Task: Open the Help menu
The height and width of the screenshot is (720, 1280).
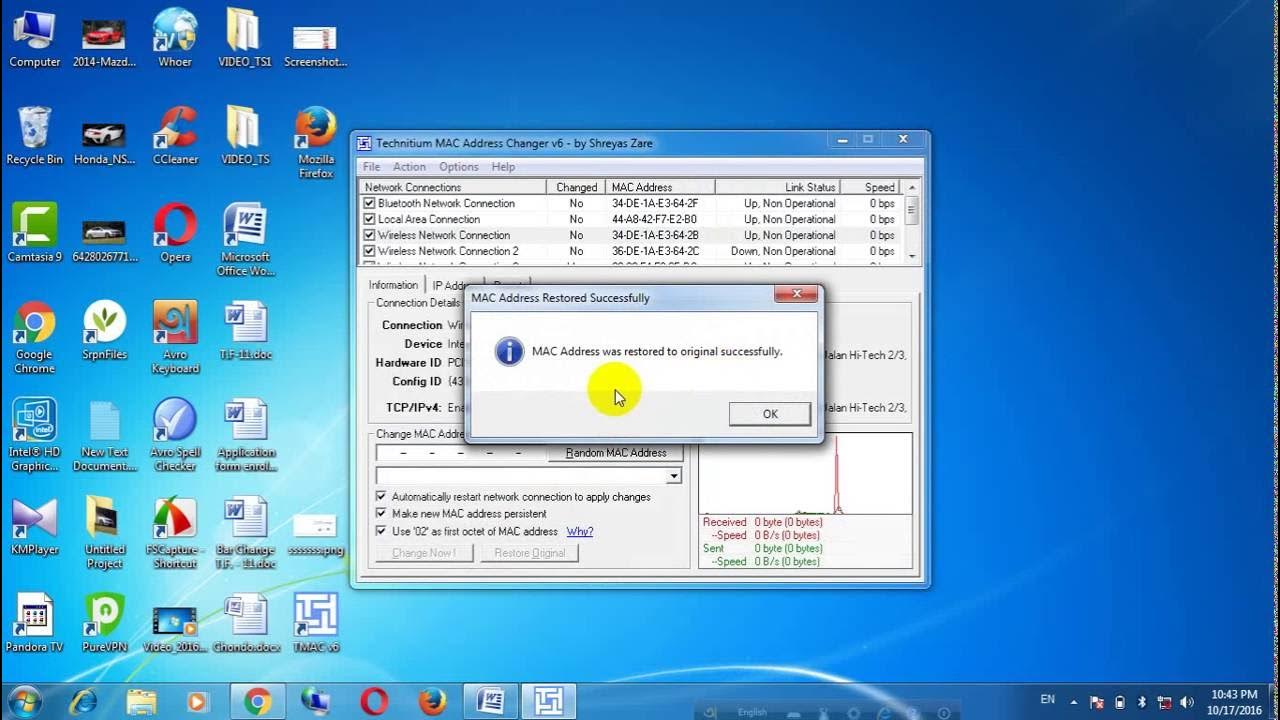Action: pos(503,167)
